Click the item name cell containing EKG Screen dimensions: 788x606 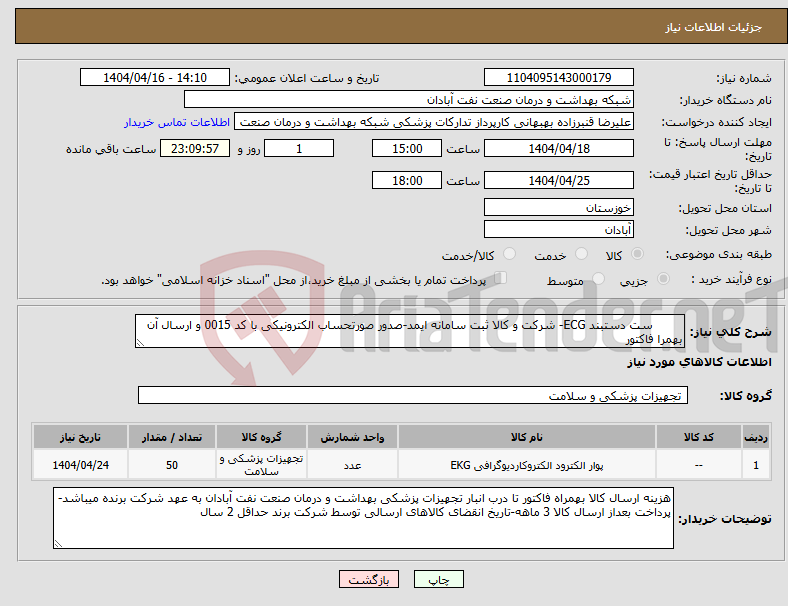[527, 465]
